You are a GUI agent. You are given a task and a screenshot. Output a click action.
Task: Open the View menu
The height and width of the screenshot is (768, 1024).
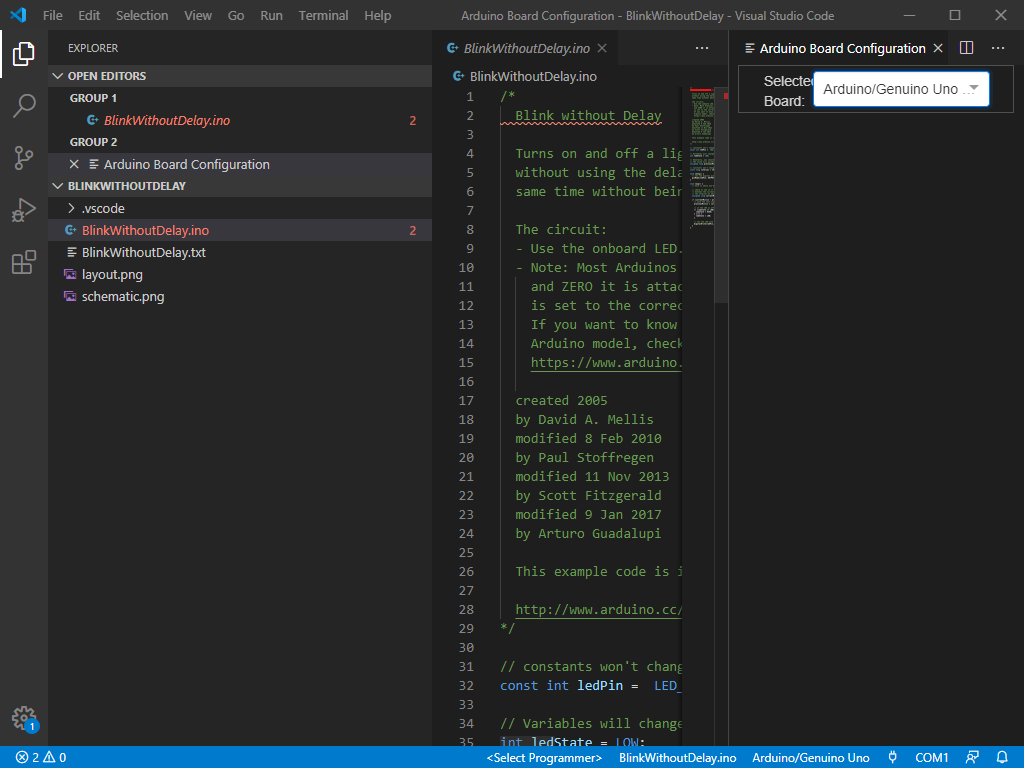(x=198, y=15)
